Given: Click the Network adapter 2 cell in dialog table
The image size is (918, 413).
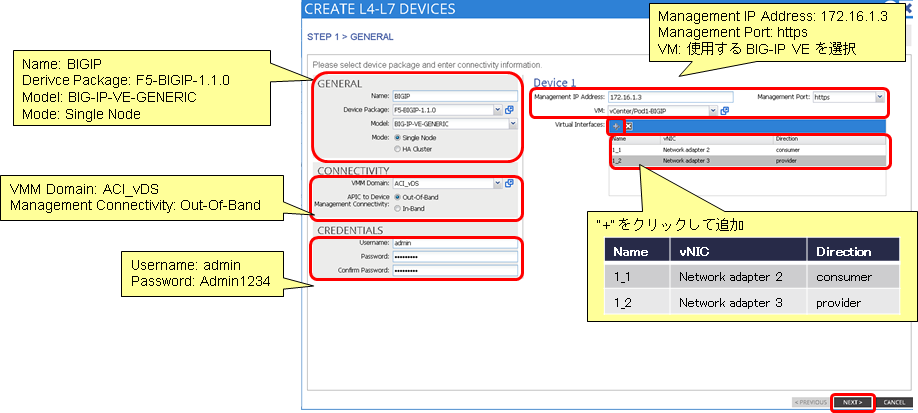Looking at the screenshot, I should click(x=717, y=149).
